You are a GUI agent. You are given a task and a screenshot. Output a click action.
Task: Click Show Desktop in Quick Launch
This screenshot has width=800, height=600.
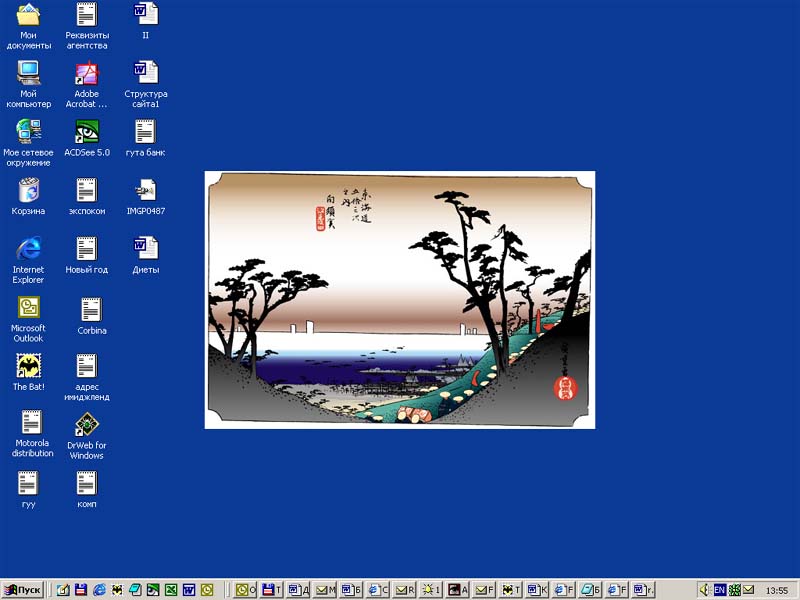click(63, 590)
